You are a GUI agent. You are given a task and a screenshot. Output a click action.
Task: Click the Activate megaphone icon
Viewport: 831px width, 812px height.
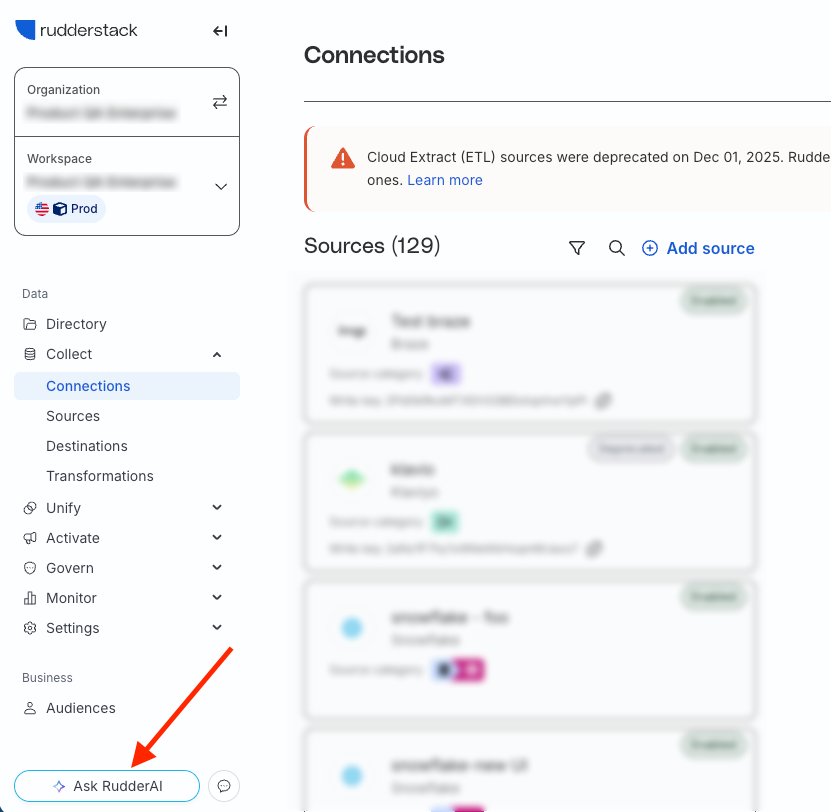pos(30,538)
